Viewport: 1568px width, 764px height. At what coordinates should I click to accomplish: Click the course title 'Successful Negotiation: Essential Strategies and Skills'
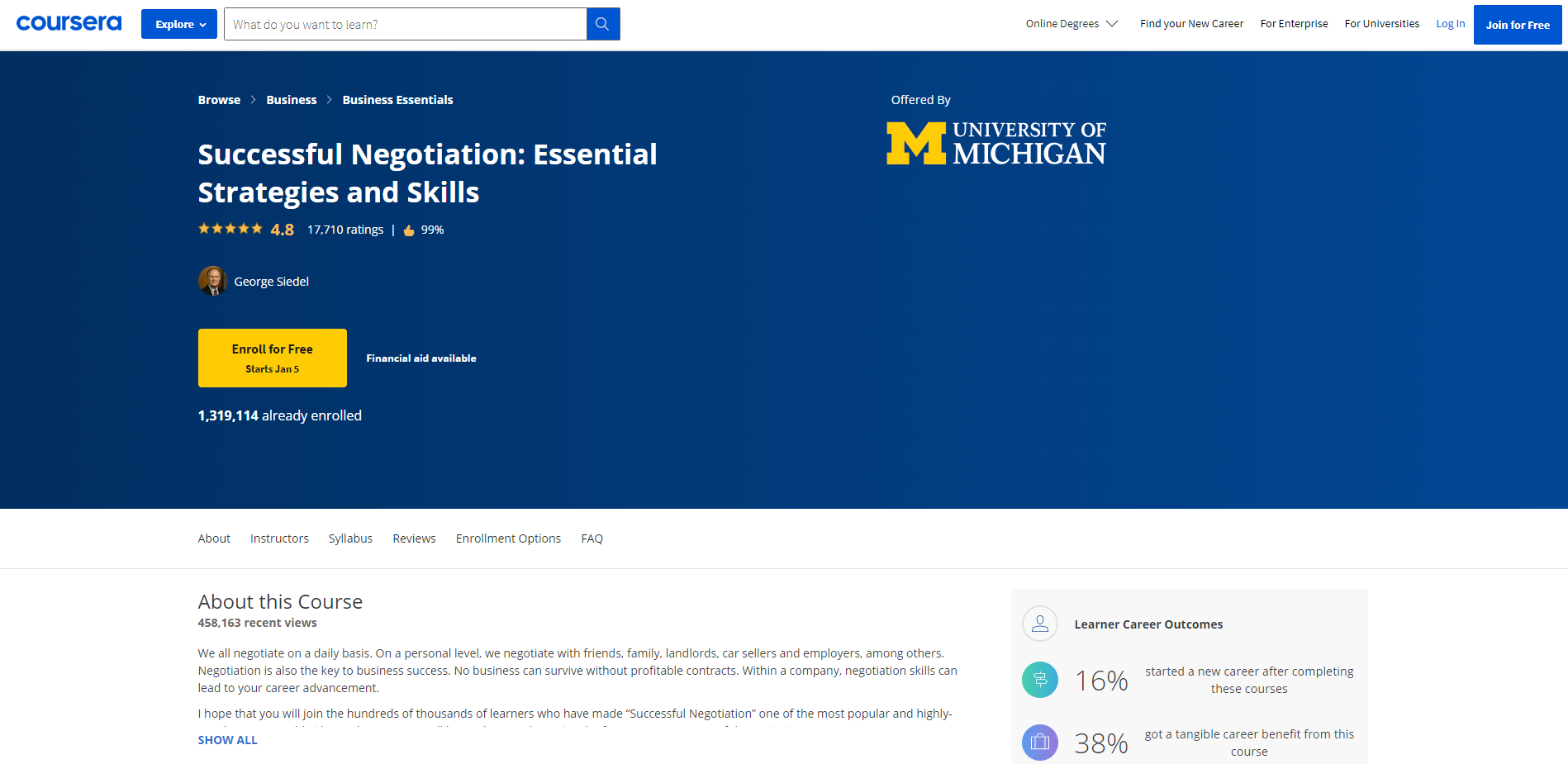click(427, 173)
